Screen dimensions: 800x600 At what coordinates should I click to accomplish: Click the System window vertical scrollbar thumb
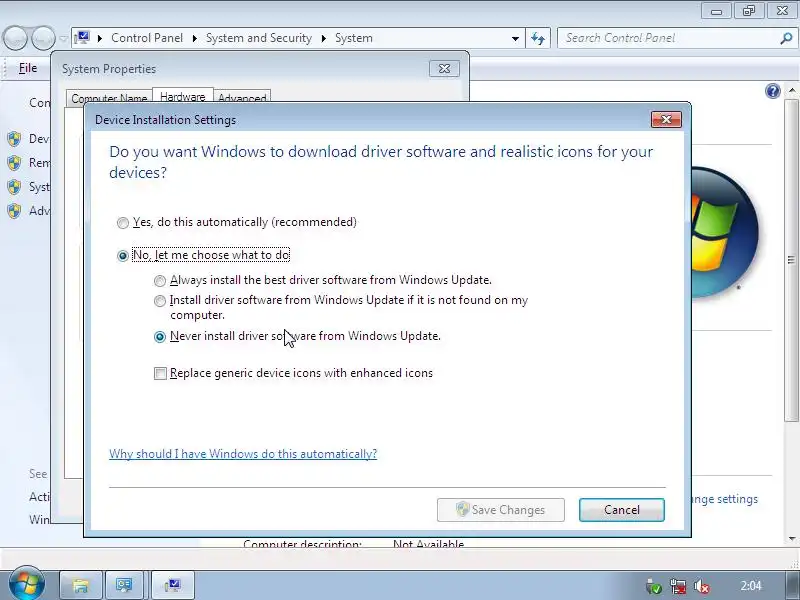792,260
